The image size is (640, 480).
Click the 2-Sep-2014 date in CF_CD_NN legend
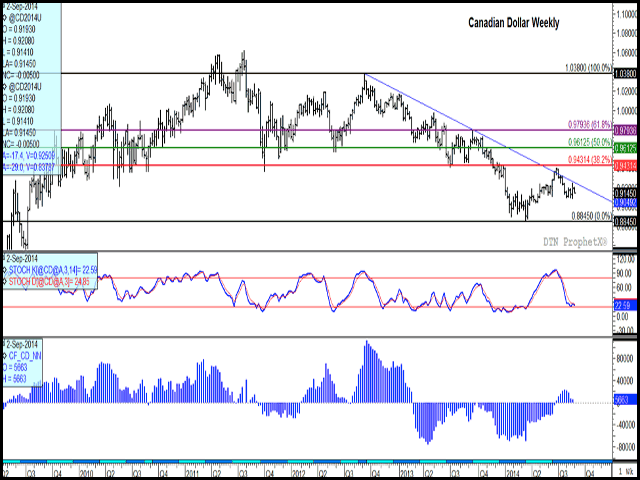tap(20, 344)
